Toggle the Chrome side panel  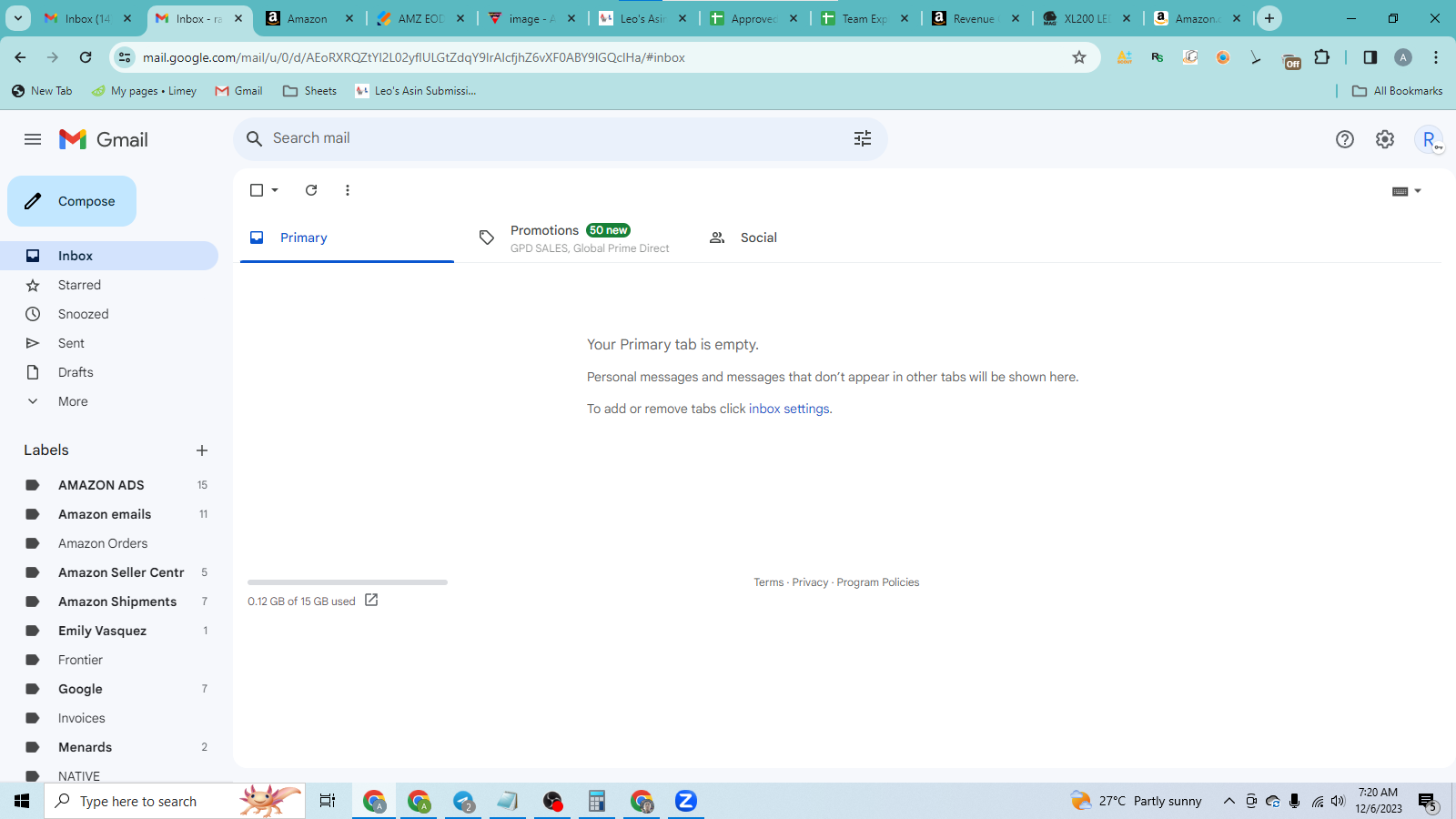[x=1370, y=57]
